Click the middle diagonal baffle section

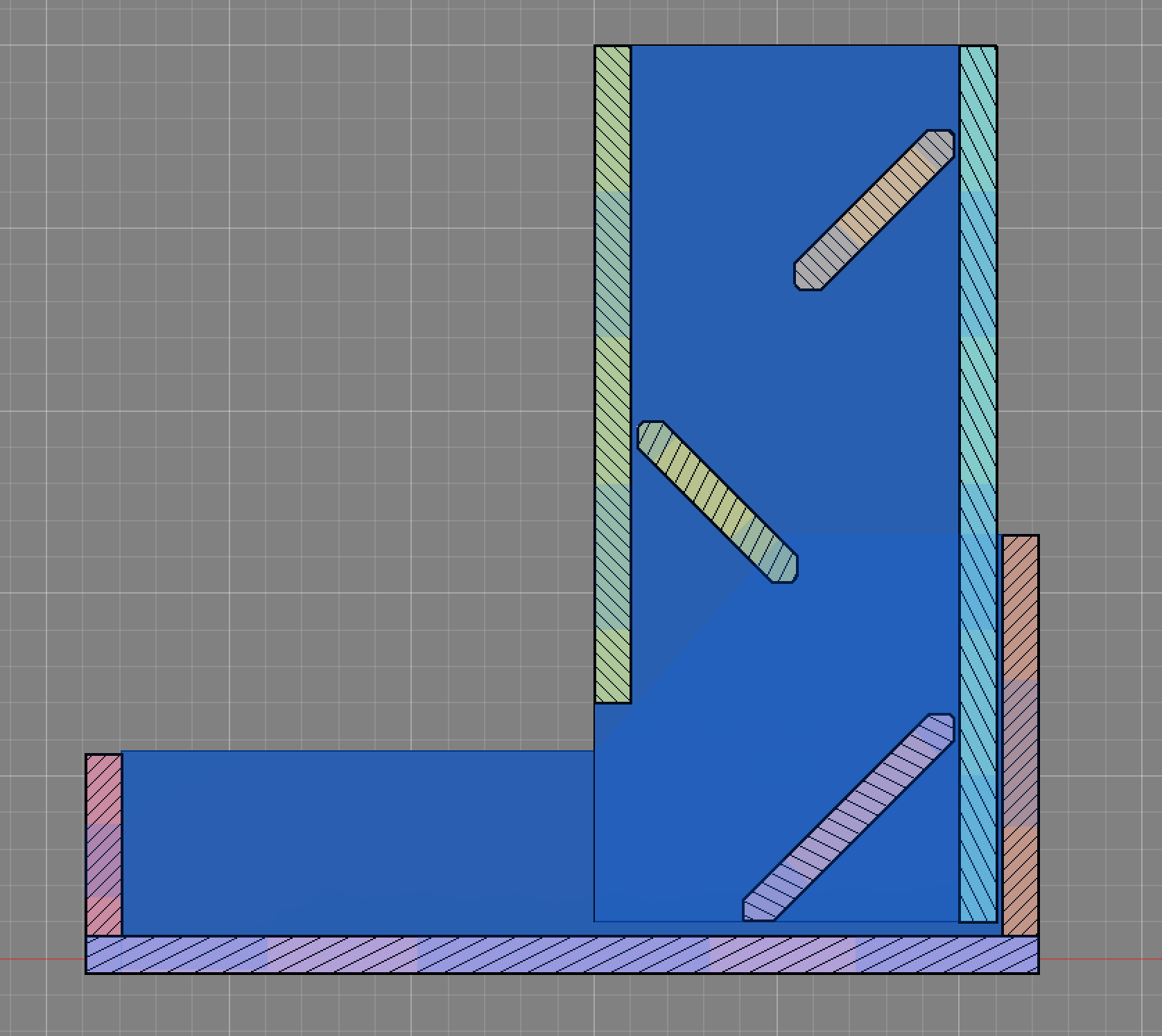718,503
